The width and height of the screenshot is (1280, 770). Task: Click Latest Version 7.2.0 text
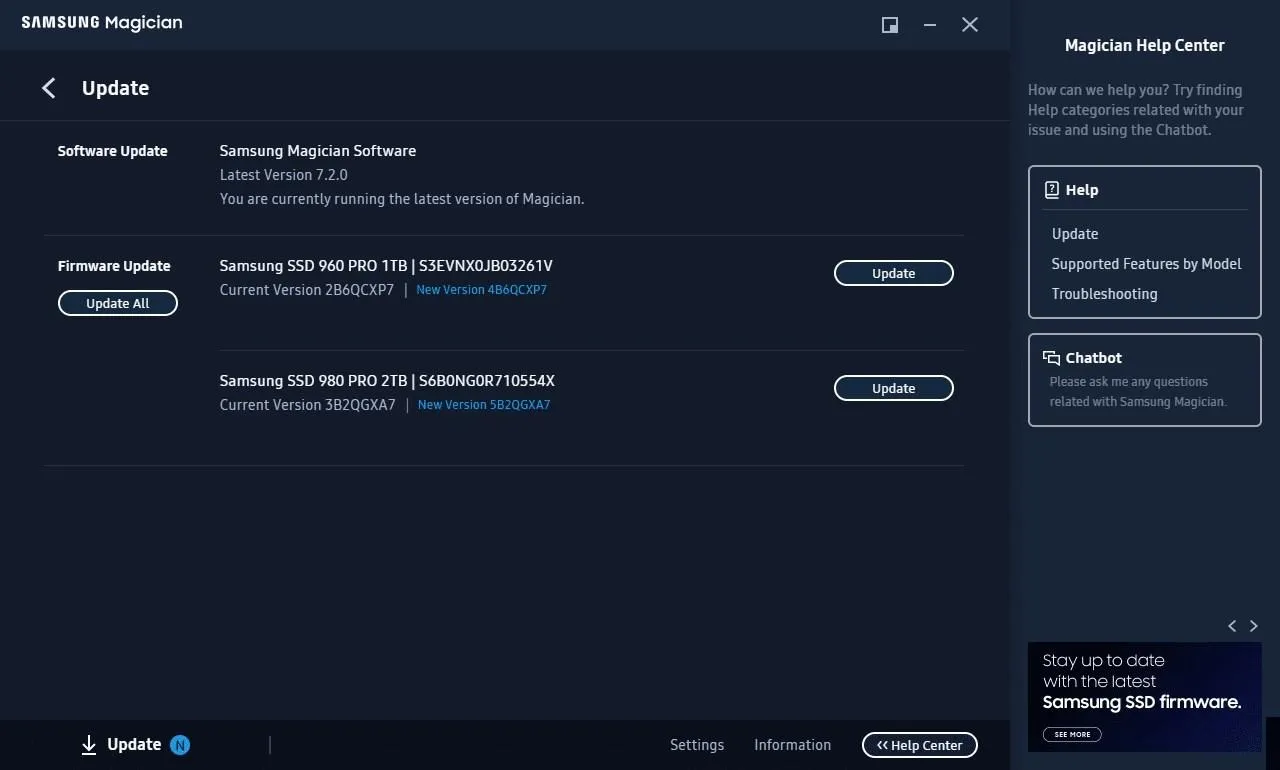coord(284,175)
